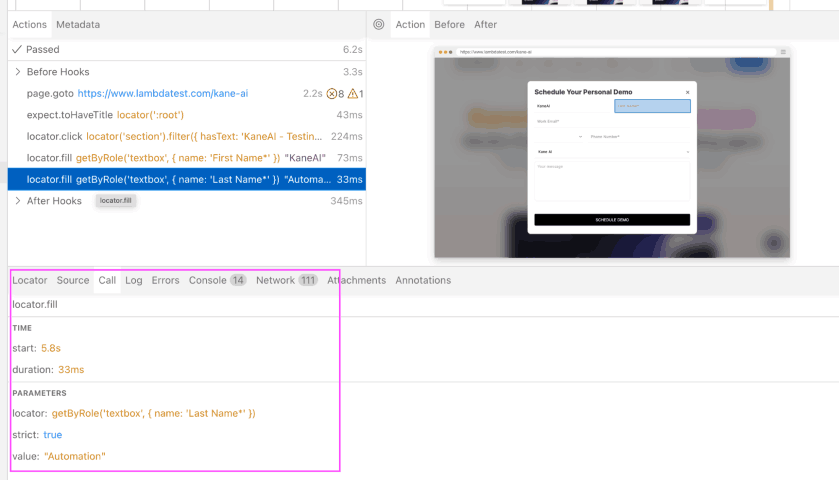This screenshot has height=480, width=839.
Task: Switch to the Before snapshot tab
Action: (x=449, y=25)
